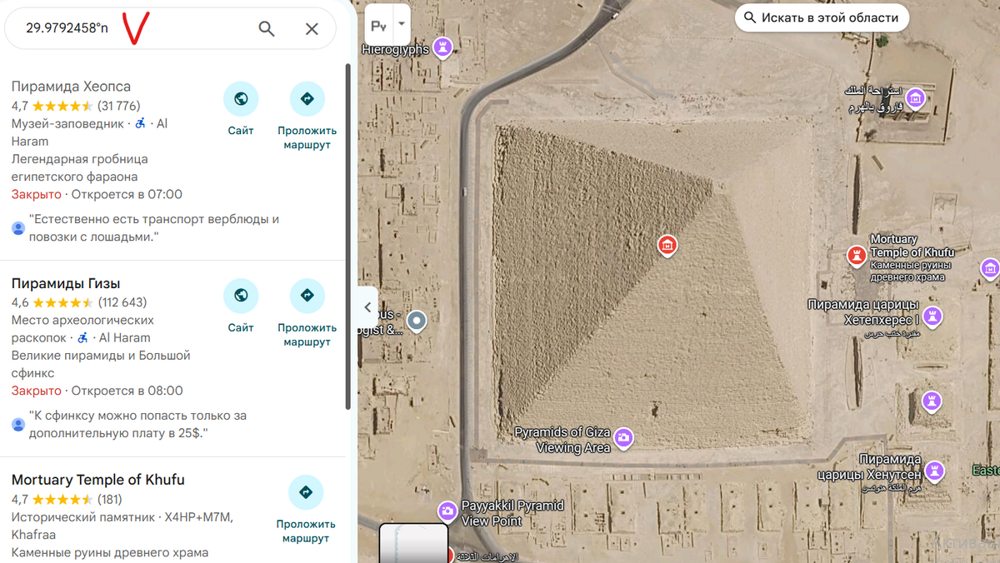The width and height of the screenshot is (1000, 563).
Task: Select the Mortuary Temple of Khufu map marker
Action: tap(856, 256)
